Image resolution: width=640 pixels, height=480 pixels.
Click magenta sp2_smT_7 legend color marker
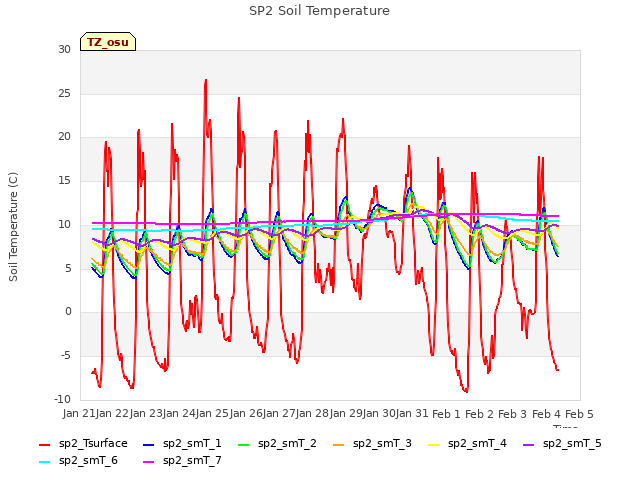[x=149, y=462]
